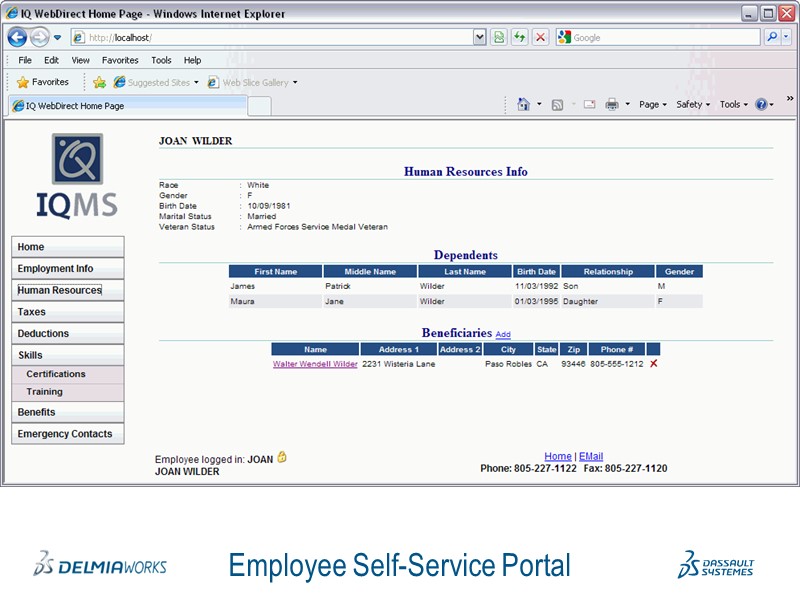Click Add next to Beneficiaries heading

point(502,334)
